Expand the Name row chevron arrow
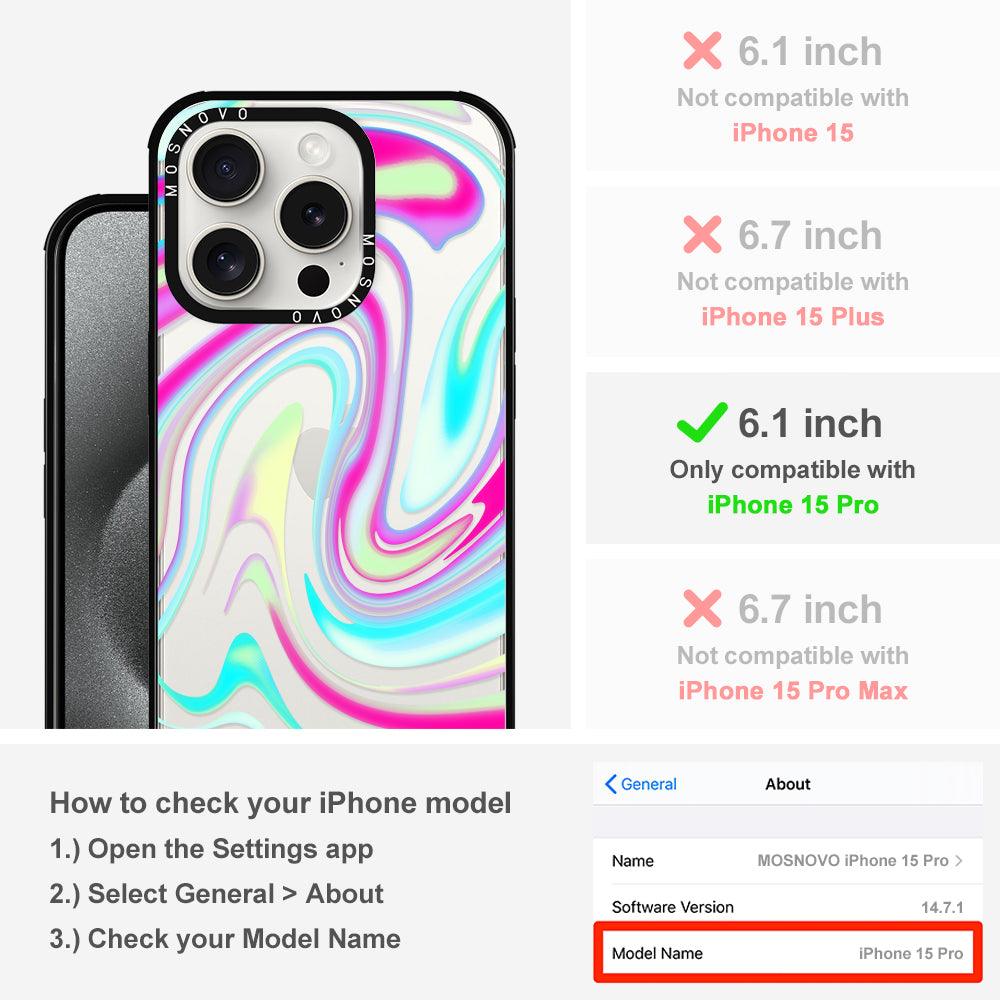This screenshot has width=1000, height=1000. 959,860
